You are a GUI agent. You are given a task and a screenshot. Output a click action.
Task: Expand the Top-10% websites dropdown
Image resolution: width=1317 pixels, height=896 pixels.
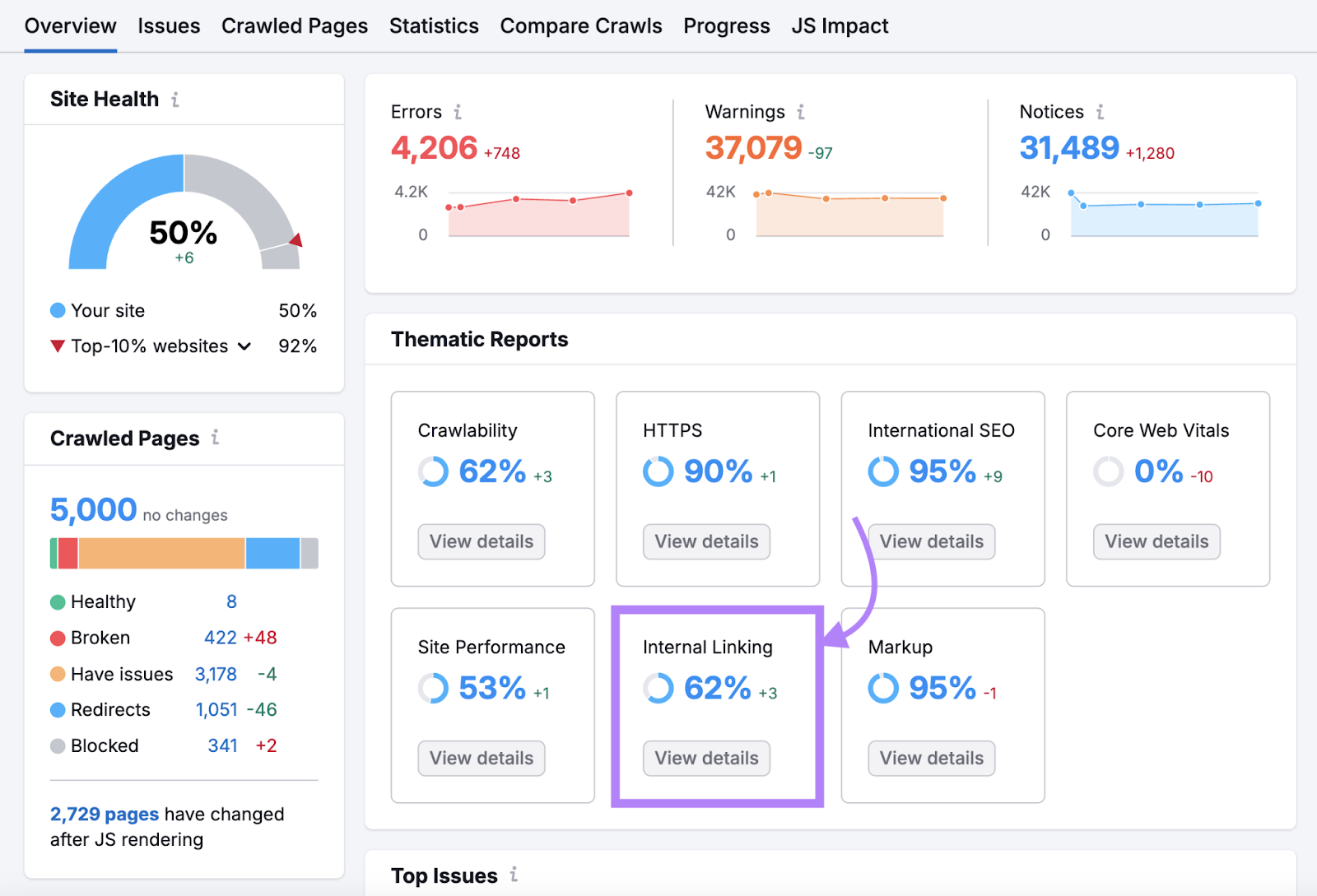click(244, 346)
